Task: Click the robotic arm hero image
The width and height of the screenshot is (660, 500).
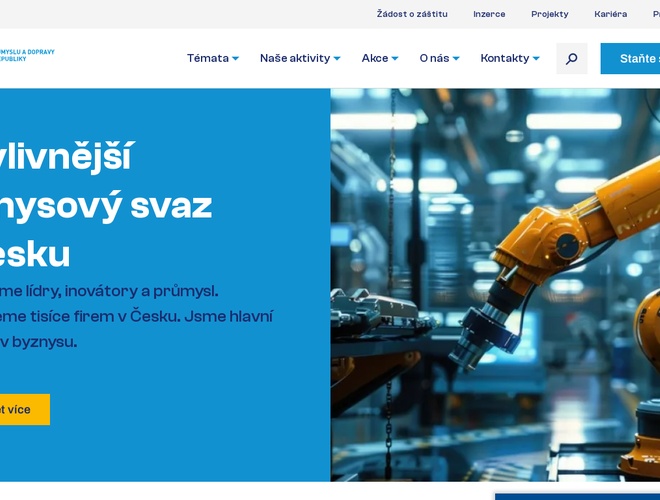Action: 495,285
